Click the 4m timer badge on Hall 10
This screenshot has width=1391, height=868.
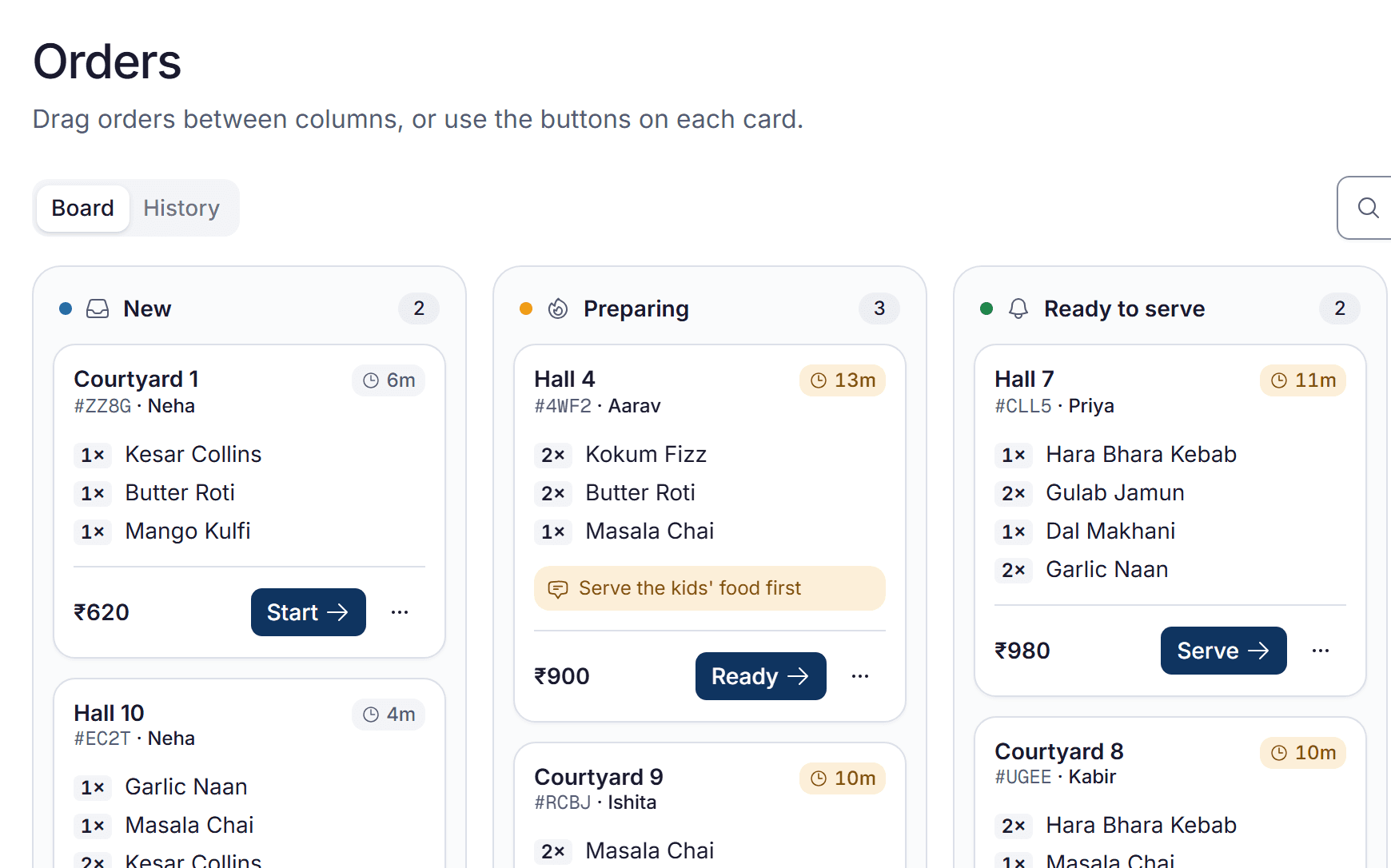click(x=389, y=715)
